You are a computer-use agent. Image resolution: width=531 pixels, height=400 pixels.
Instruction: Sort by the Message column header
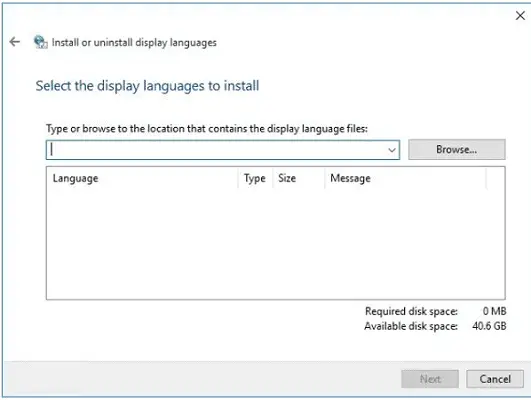click(405, 178)
